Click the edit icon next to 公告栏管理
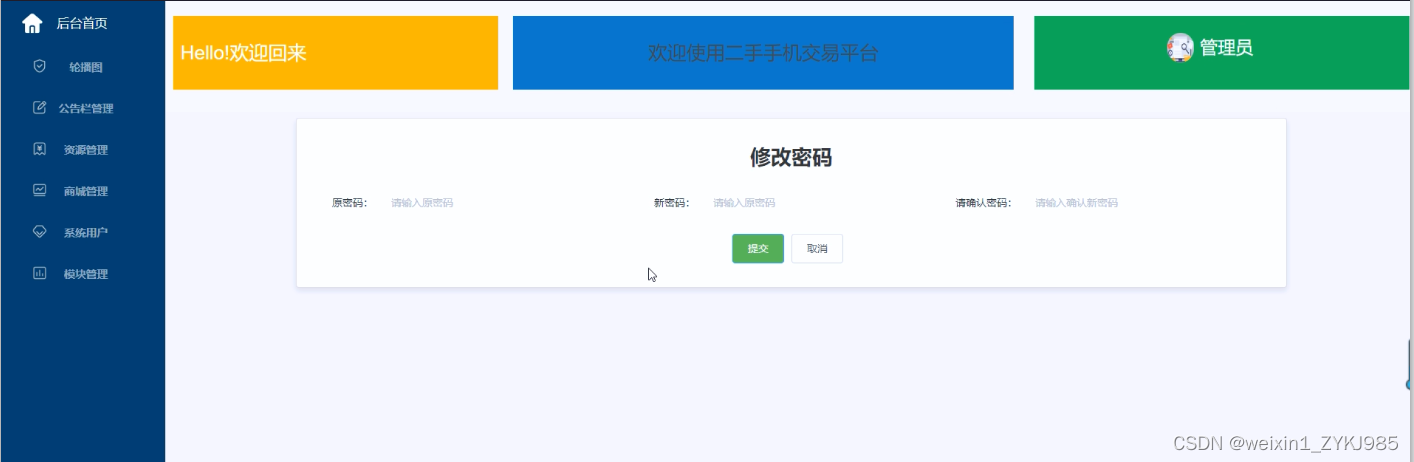 (x=40, y=107)
